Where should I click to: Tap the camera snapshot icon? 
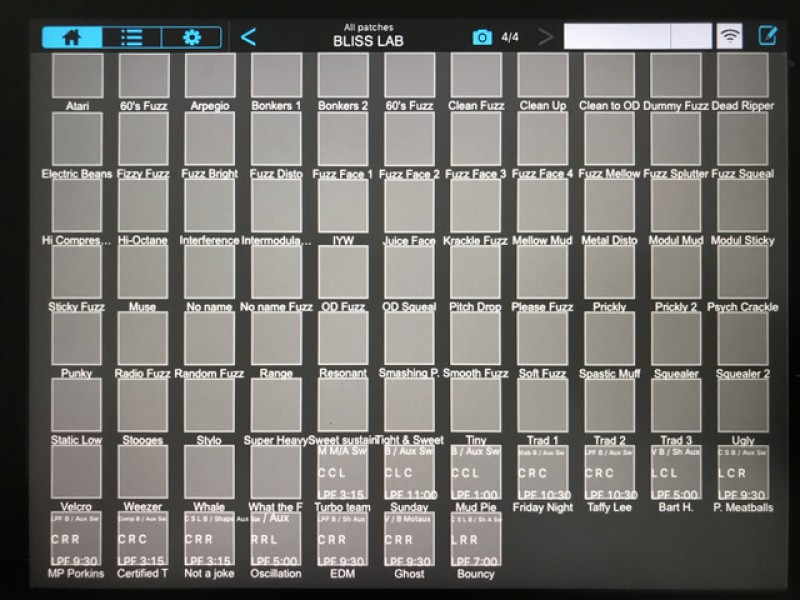pyautogui.click(x=482, y=38)
